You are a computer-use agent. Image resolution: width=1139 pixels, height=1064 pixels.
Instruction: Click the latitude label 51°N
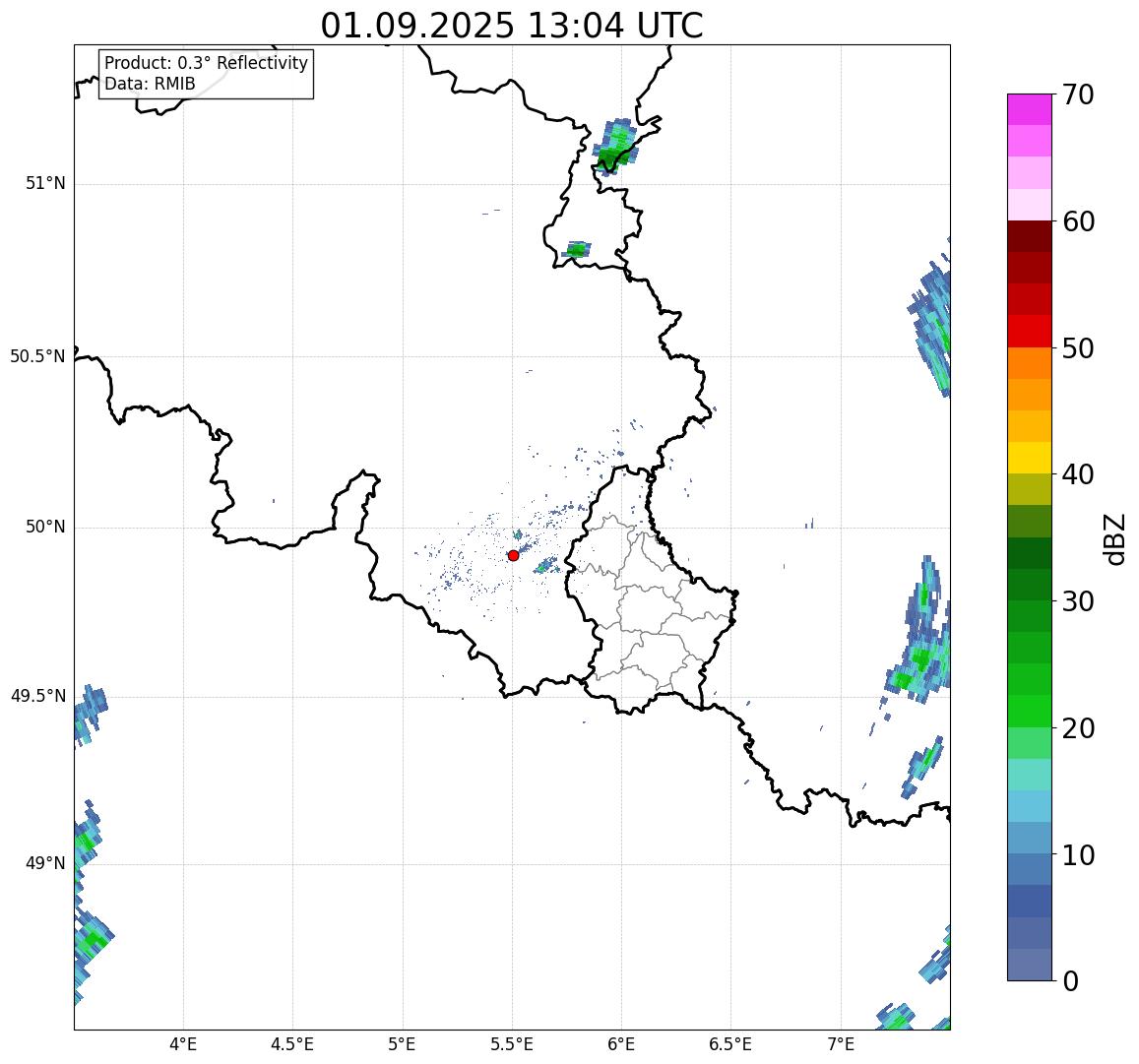[x=45, y=183]
